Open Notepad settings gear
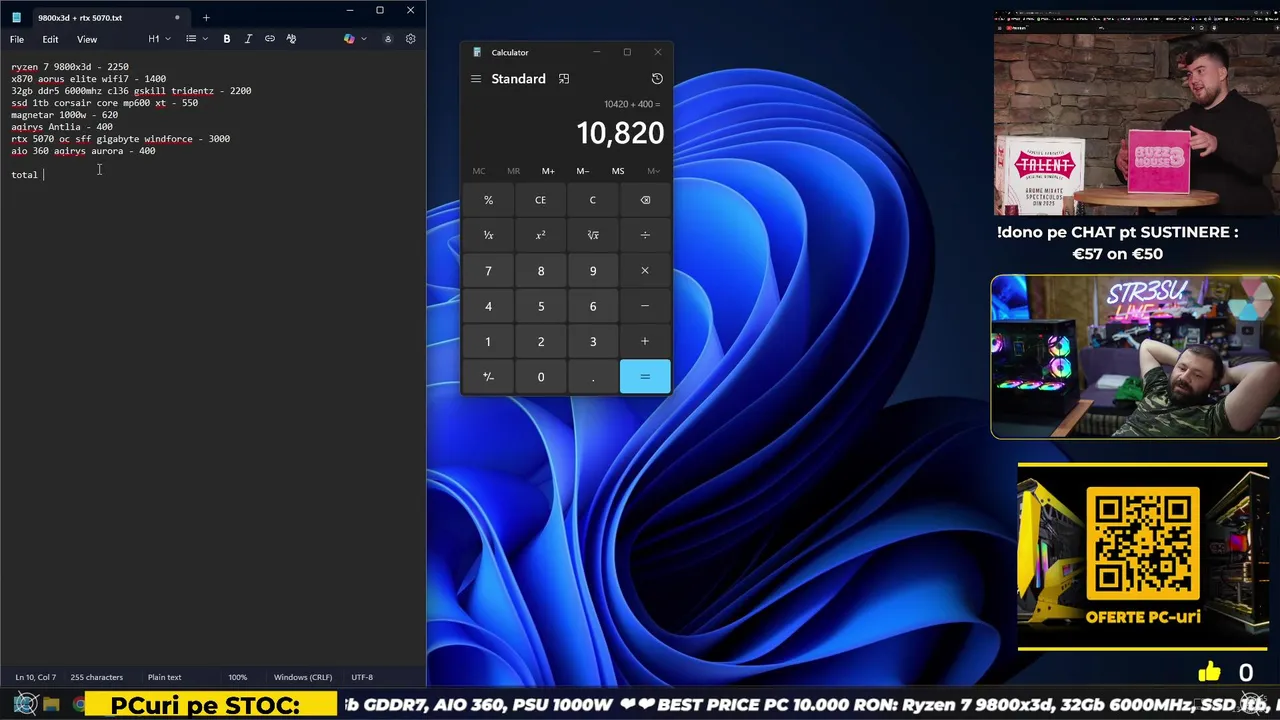 pyautogui.click(x=410, y=39)
